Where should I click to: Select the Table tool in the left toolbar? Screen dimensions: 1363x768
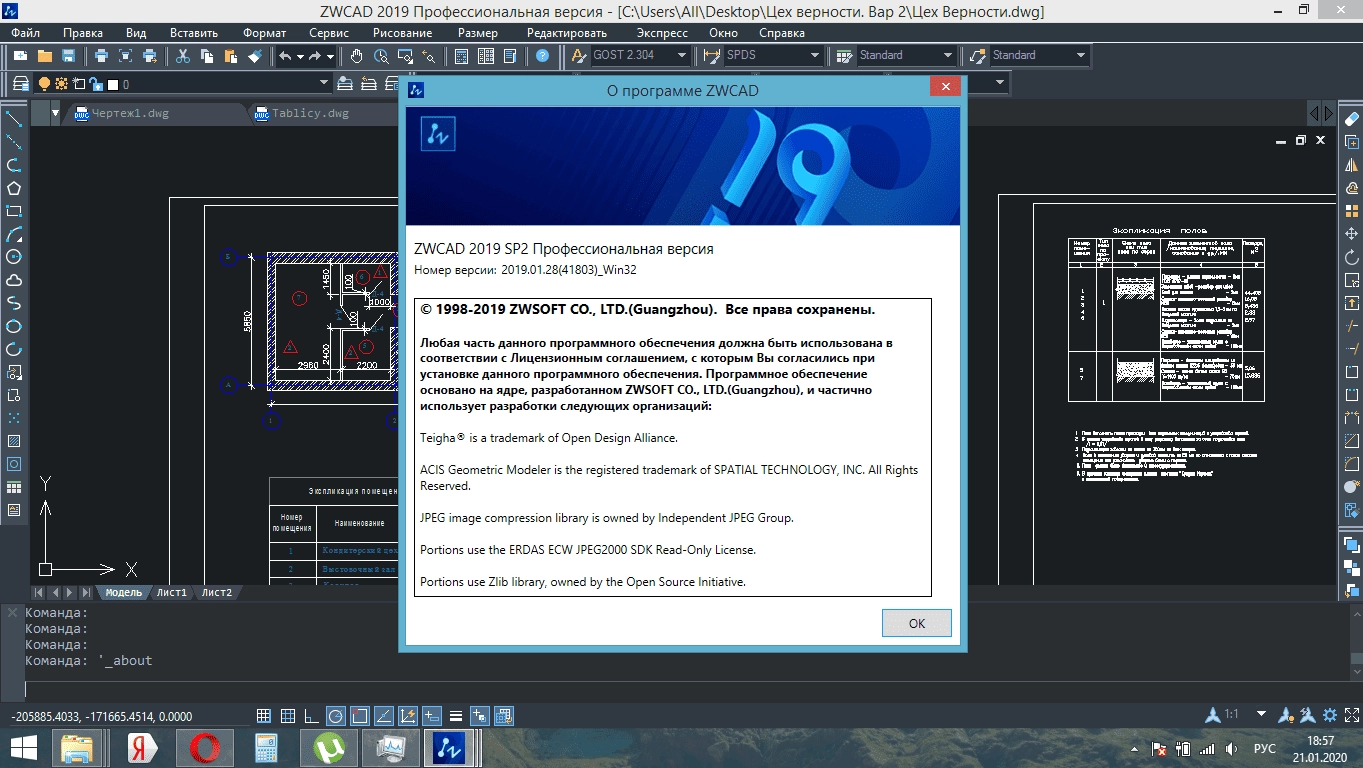[x=14, y=487]
